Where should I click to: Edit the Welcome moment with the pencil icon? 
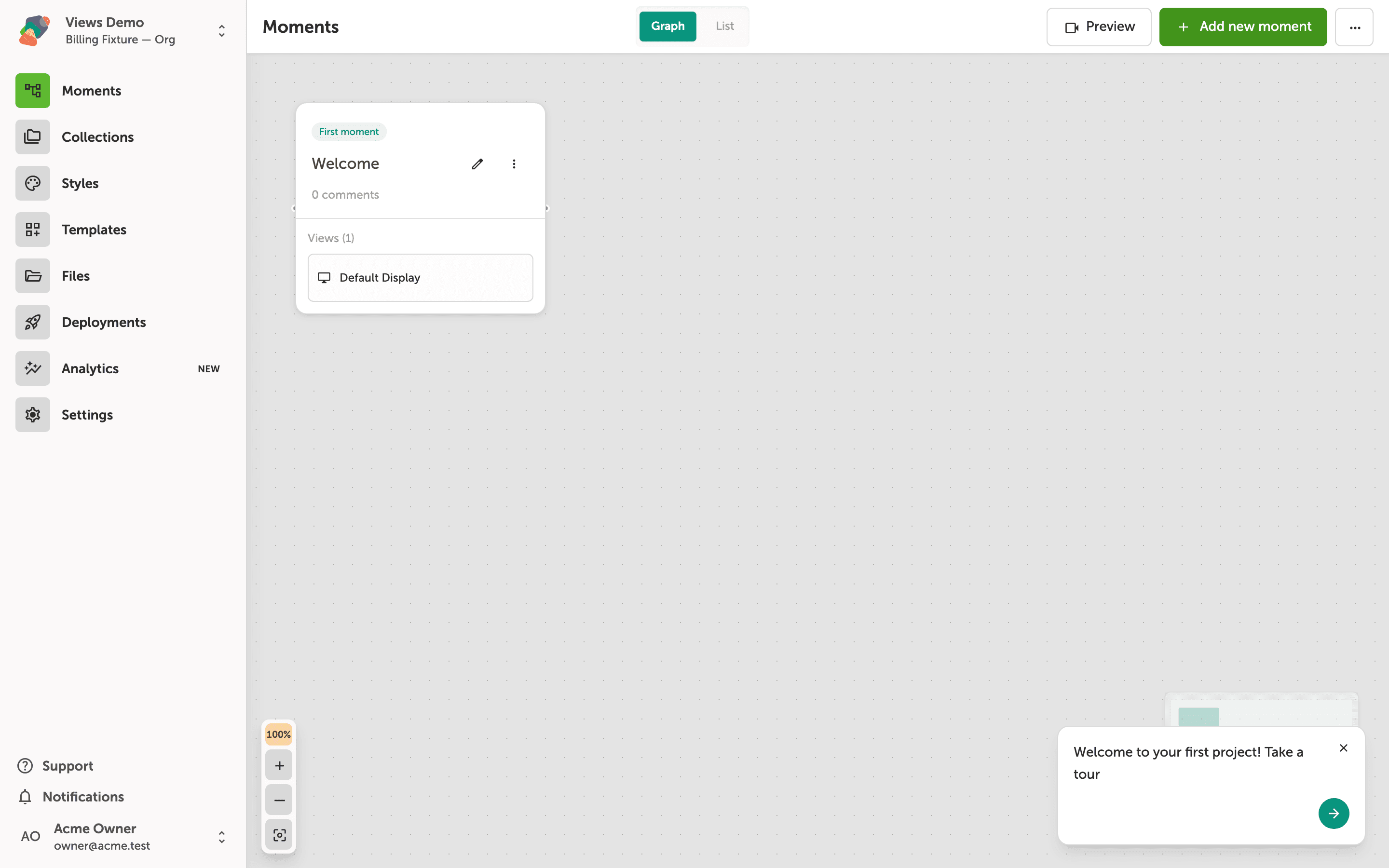(477, 164)
